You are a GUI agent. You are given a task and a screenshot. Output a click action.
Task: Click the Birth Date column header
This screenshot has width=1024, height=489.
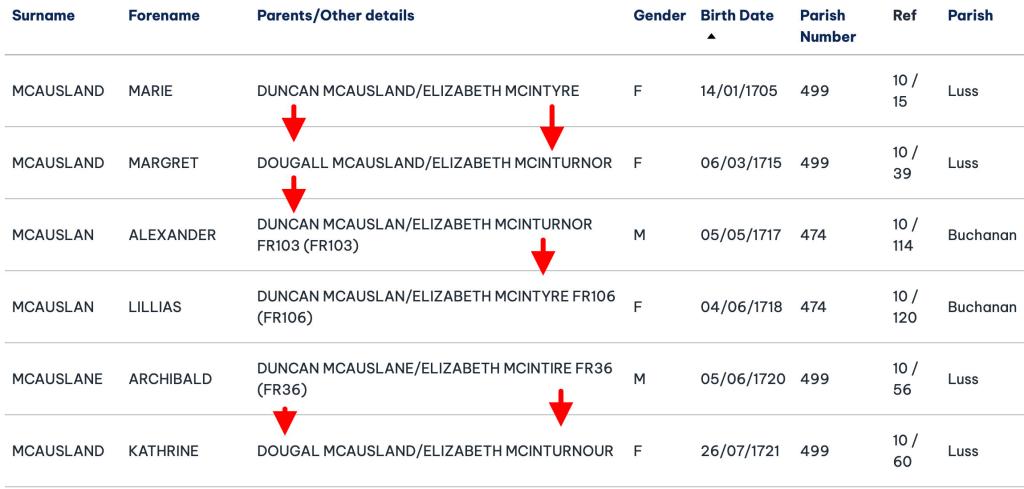tap(737, 16)
